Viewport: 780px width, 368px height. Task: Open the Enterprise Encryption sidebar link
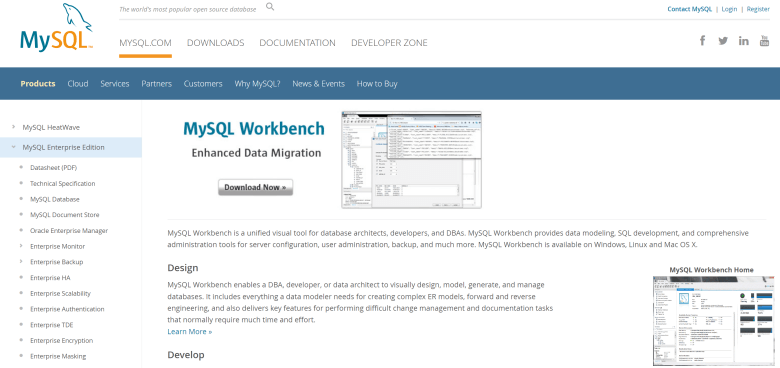(x=61, y=341)
